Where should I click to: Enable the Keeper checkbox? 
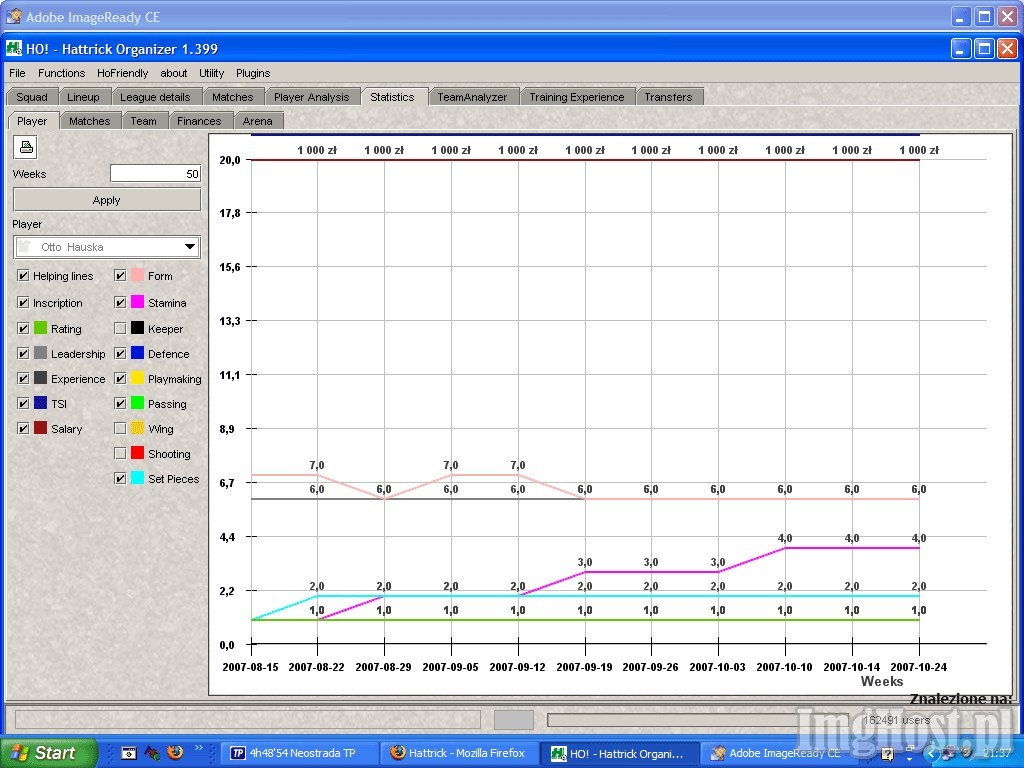click(120, 328)
